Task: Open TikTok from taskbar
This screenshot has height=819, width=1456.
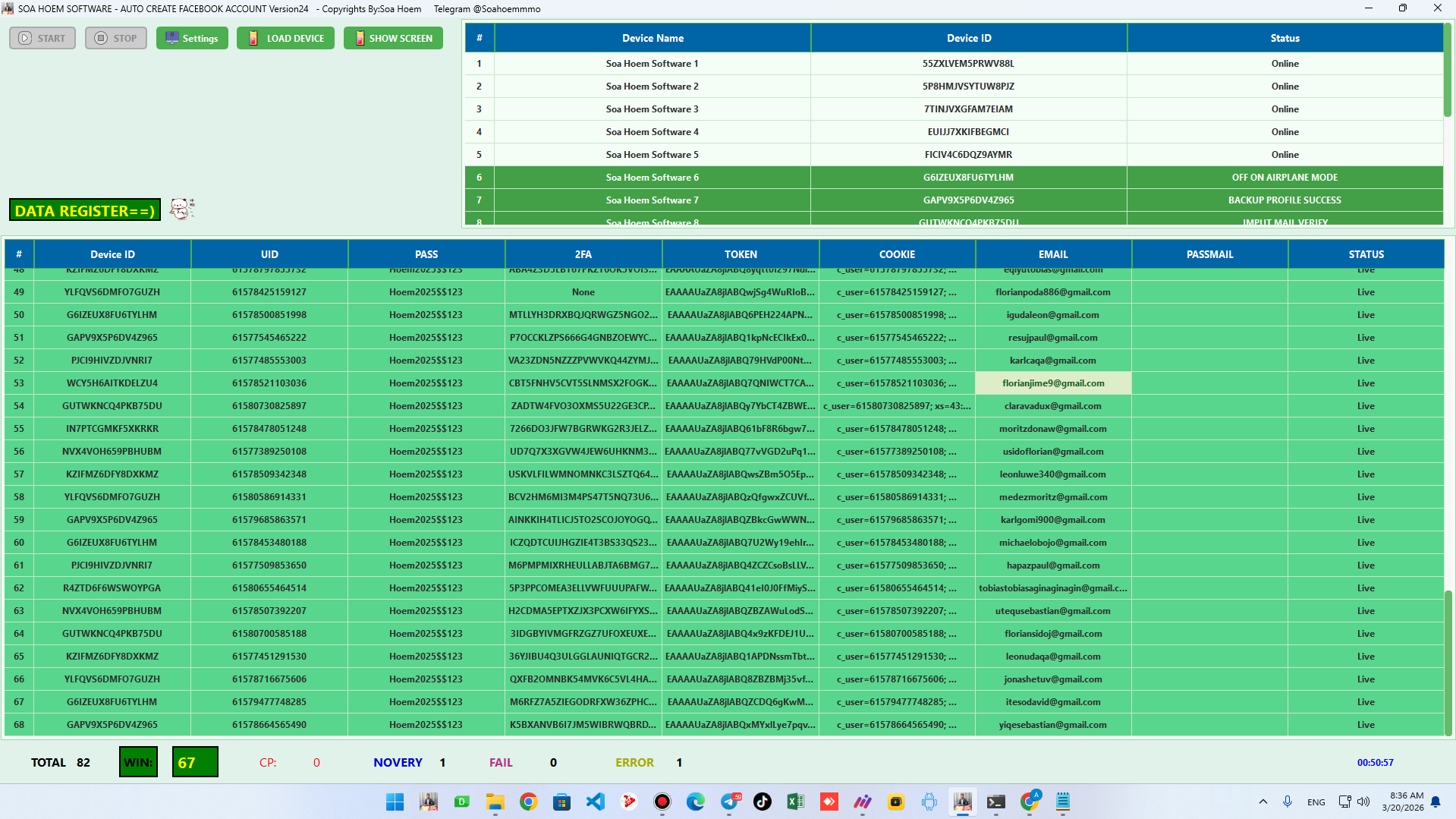Action: [763, 802]
